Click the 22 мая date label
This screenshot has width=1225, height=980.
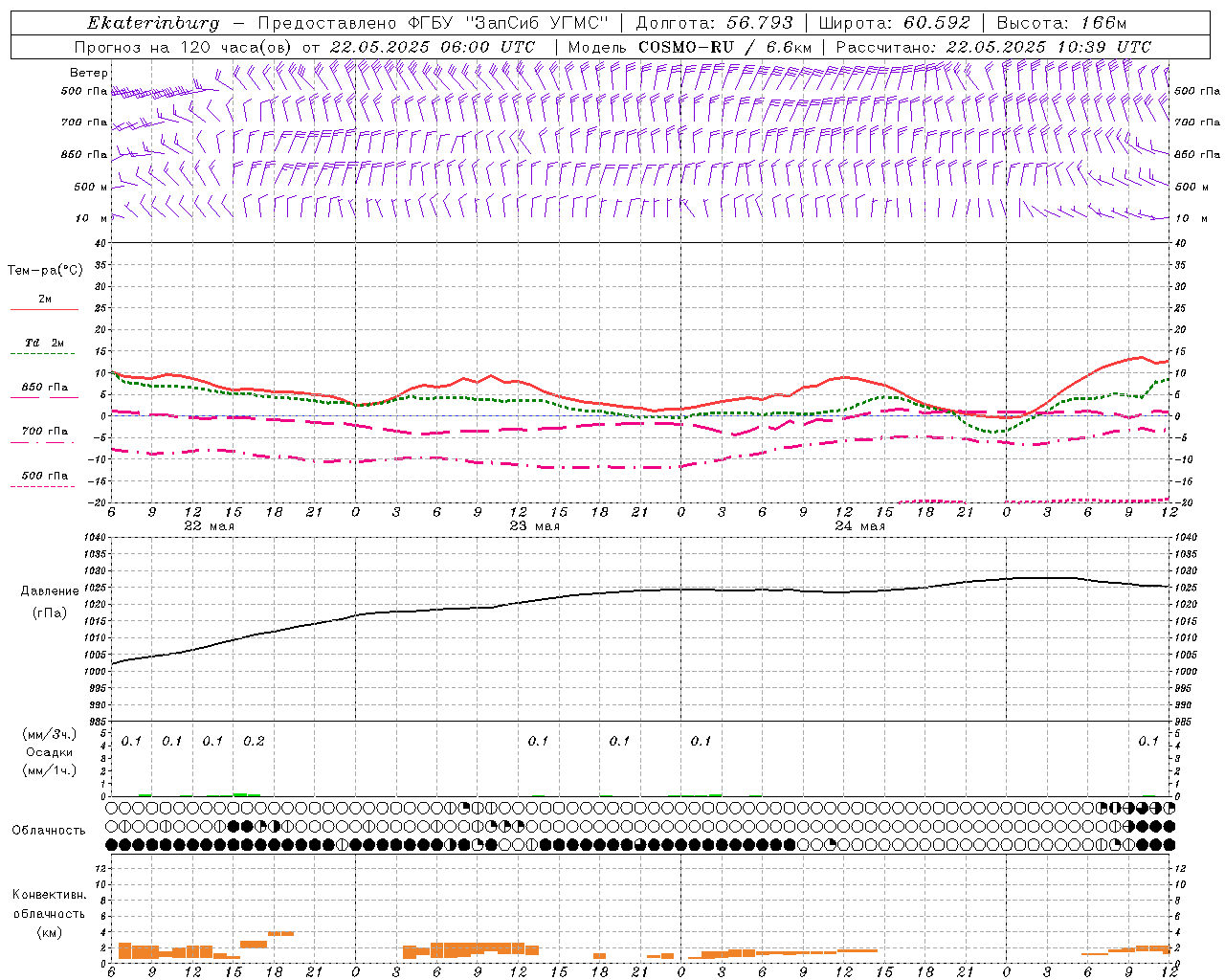click(x=209, y=526)
